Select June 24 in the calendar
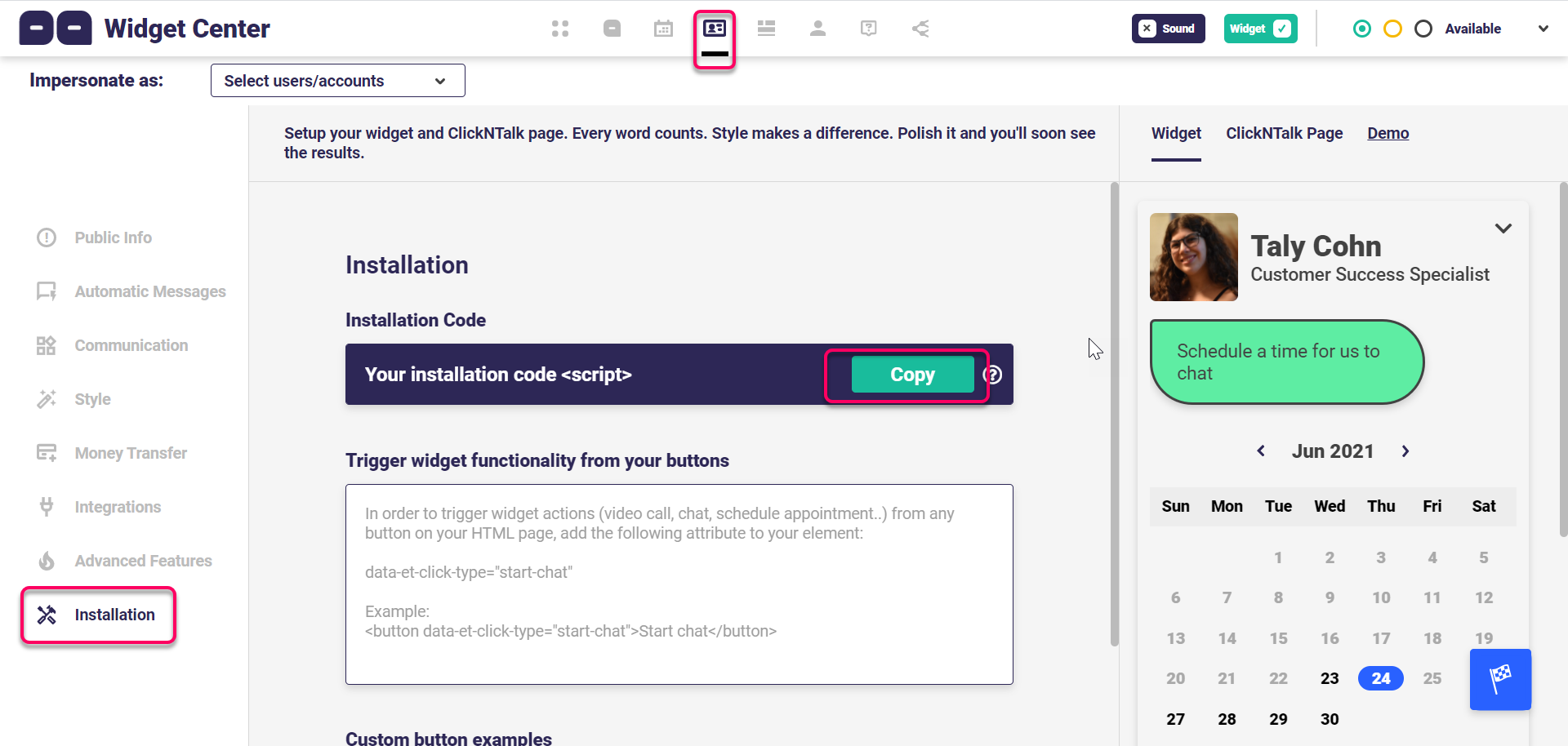This screenshot has height=746, width=1568. pyautogui.click(x=1380, y=678)
